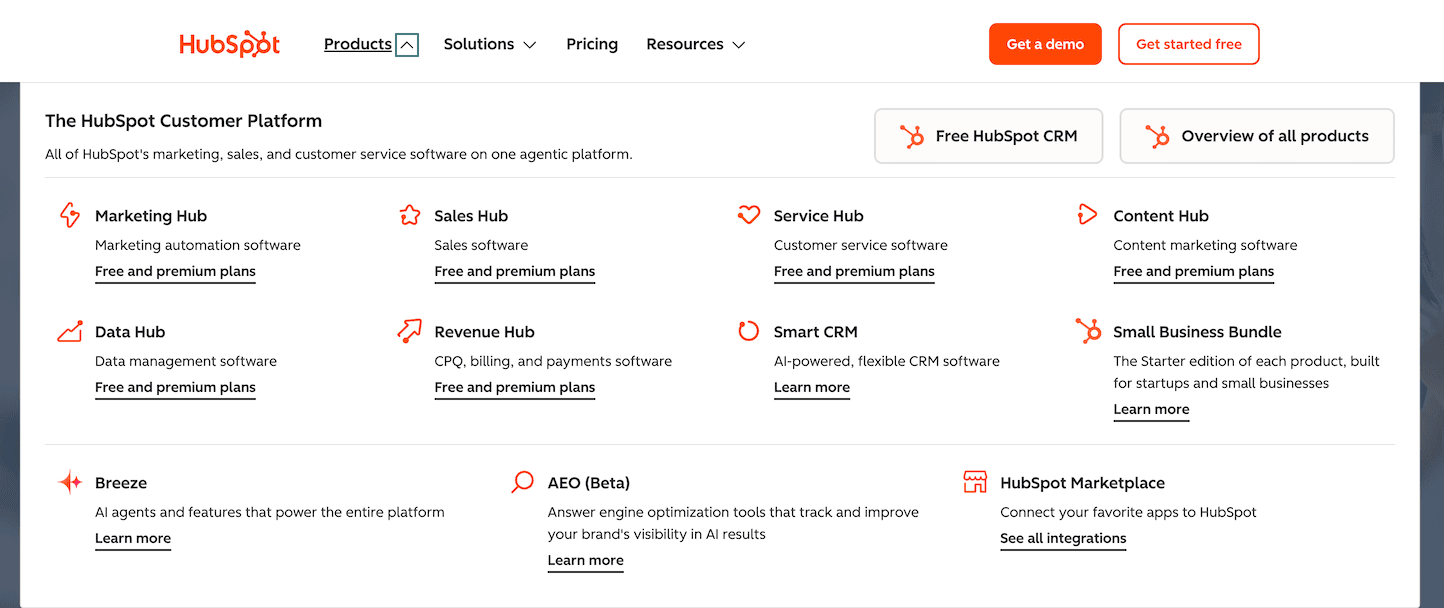Click the Breeze sparkle icon
1444x608 pixels.
click(70, 483)
